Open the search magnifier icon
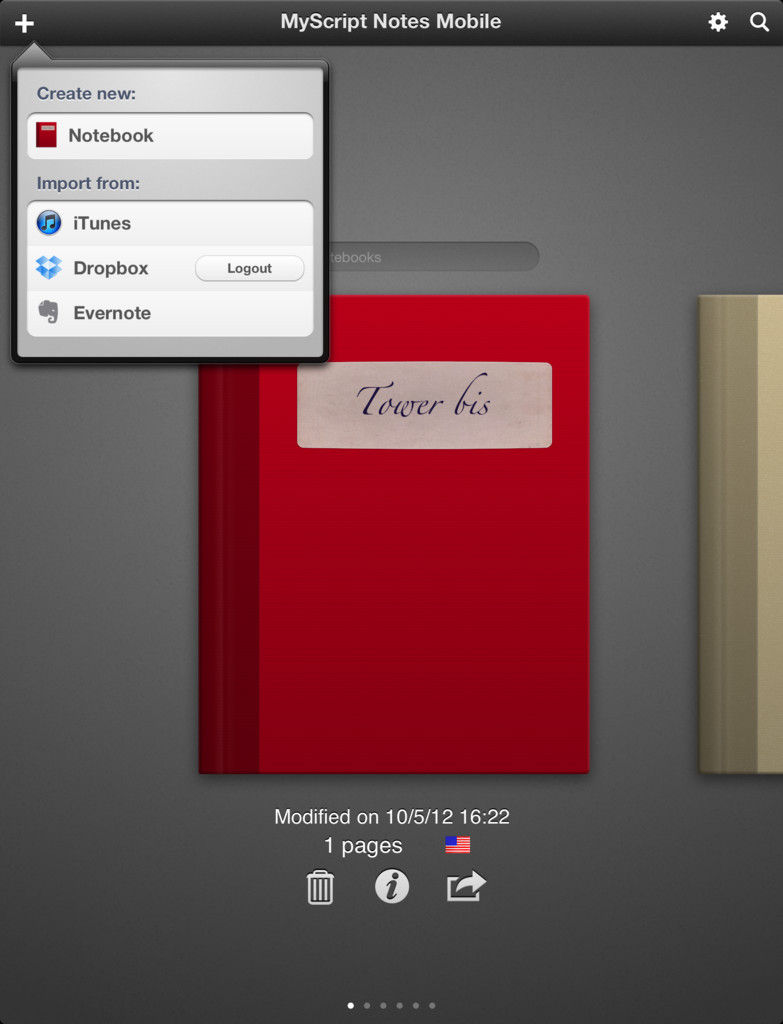The width and height of the screenshot is (783, 1024). pyautogui.click(x=759, y=22)
